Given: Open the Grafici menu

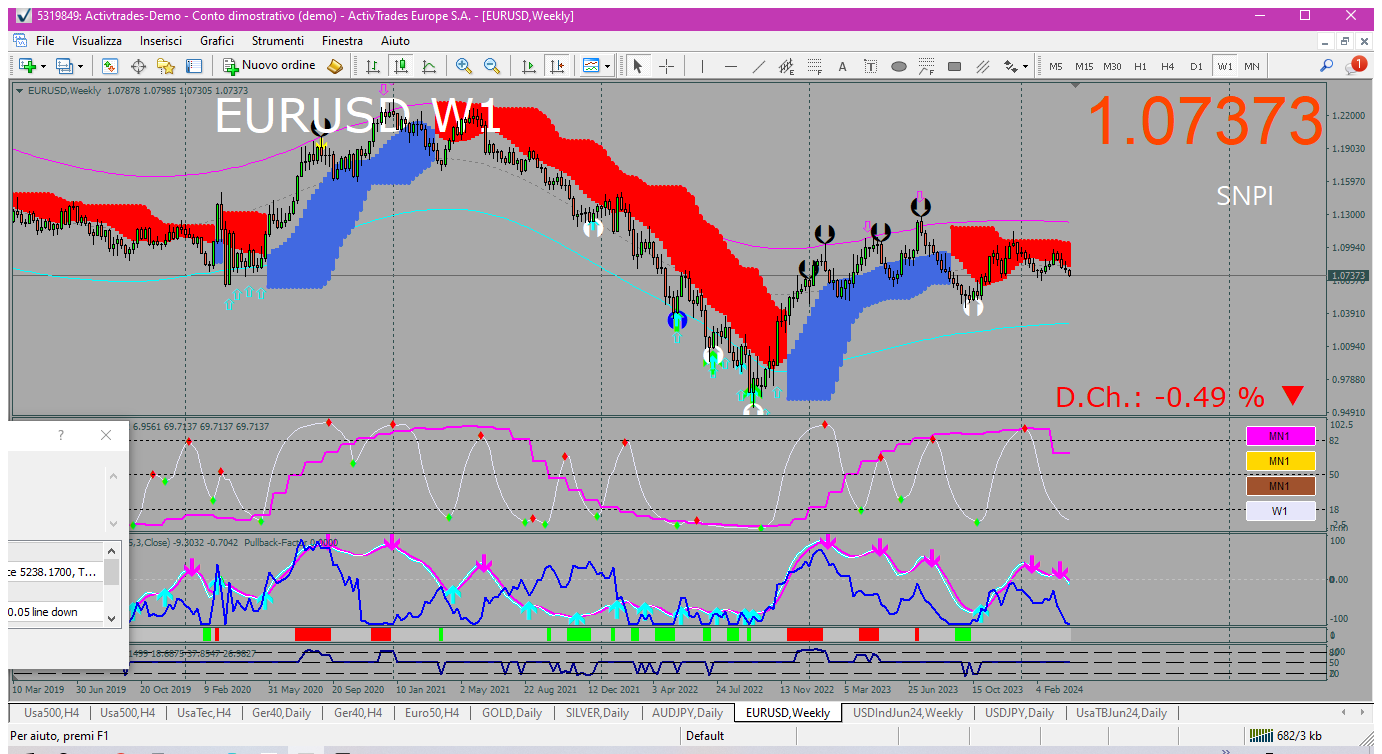Looking at the screenshot, I should 217,41.
